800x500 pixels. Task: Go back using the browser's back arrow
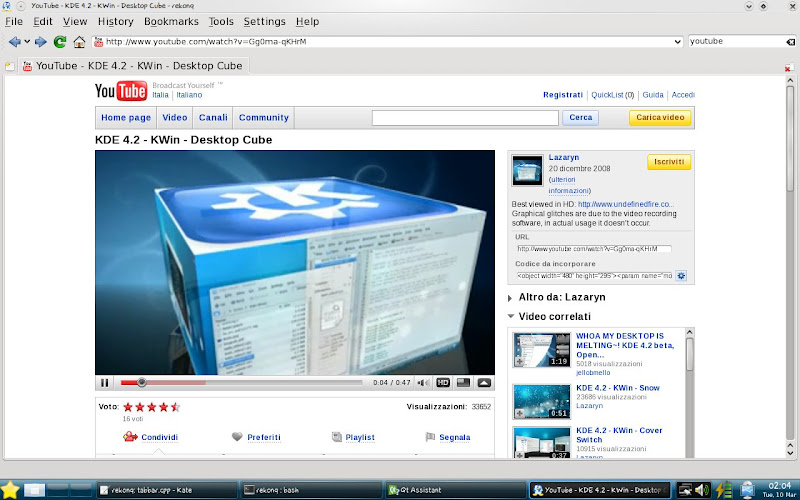[x=15, y=42]
